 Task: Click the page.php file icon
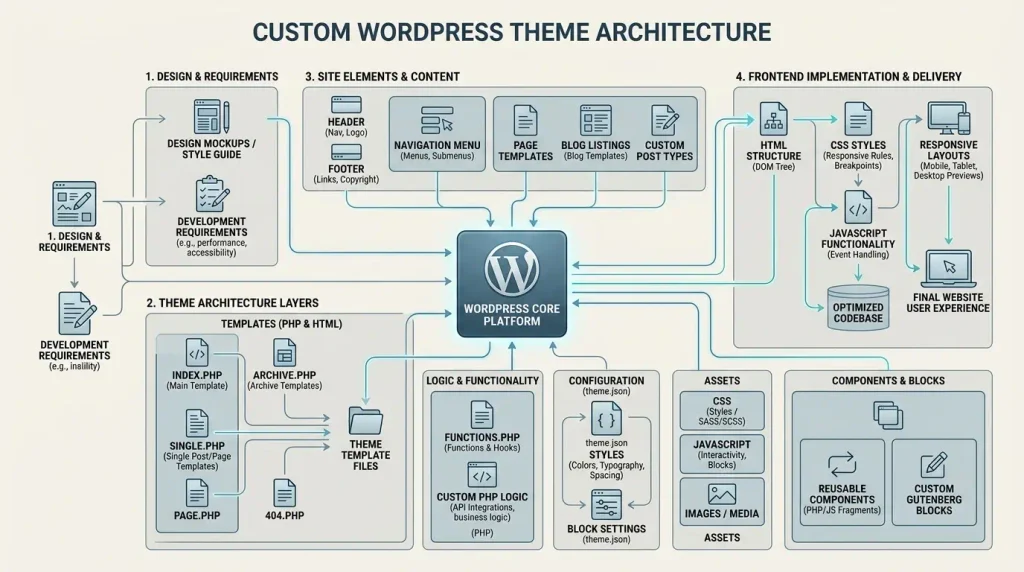coord(197,493)
